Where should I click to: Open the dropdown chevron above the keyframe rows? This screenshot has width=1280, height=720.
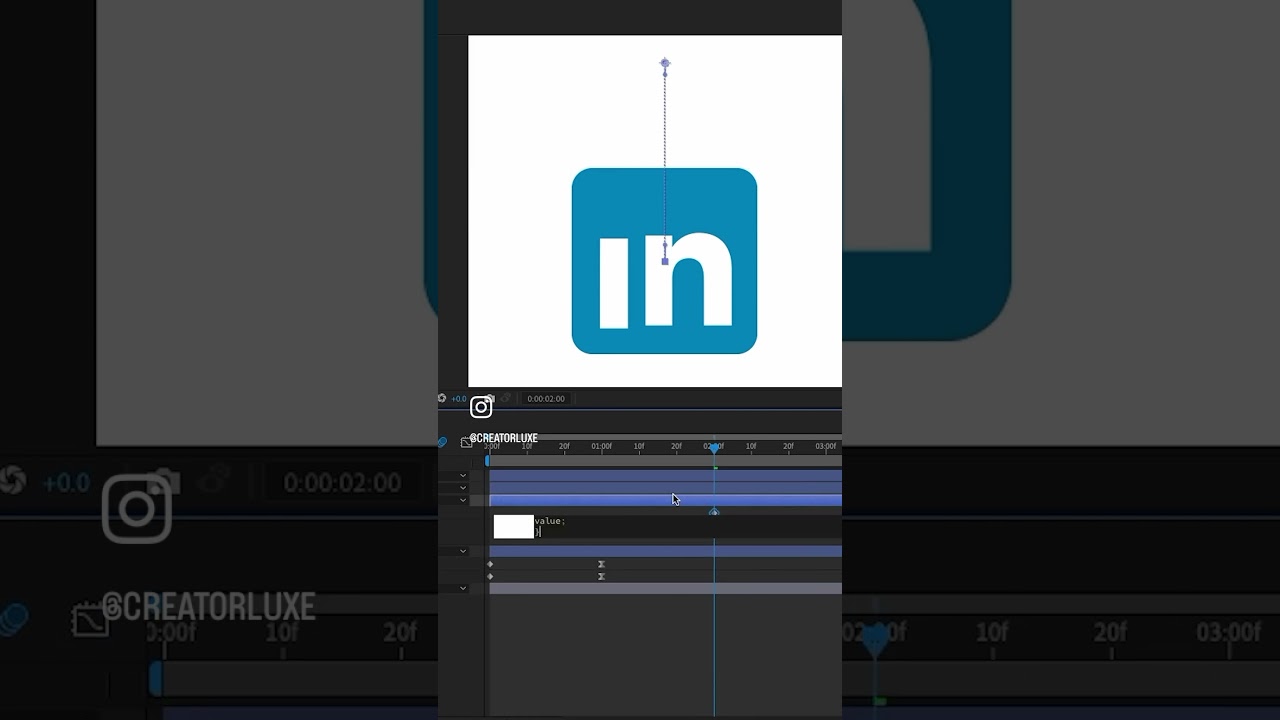(x=463, y=551)
